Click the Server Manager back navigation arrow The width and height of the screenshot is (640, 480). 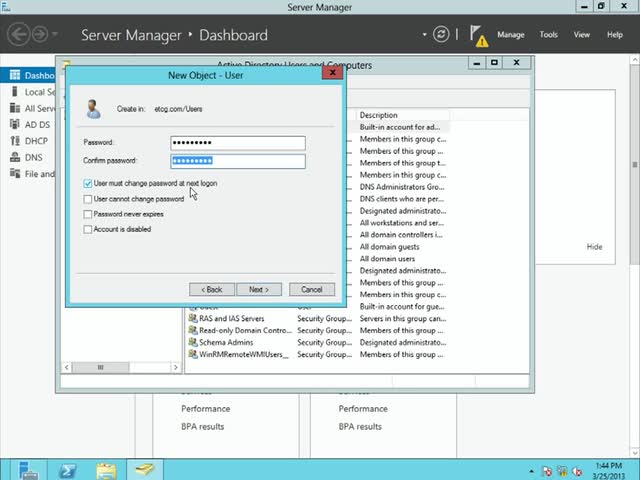[x=18, y=34]
